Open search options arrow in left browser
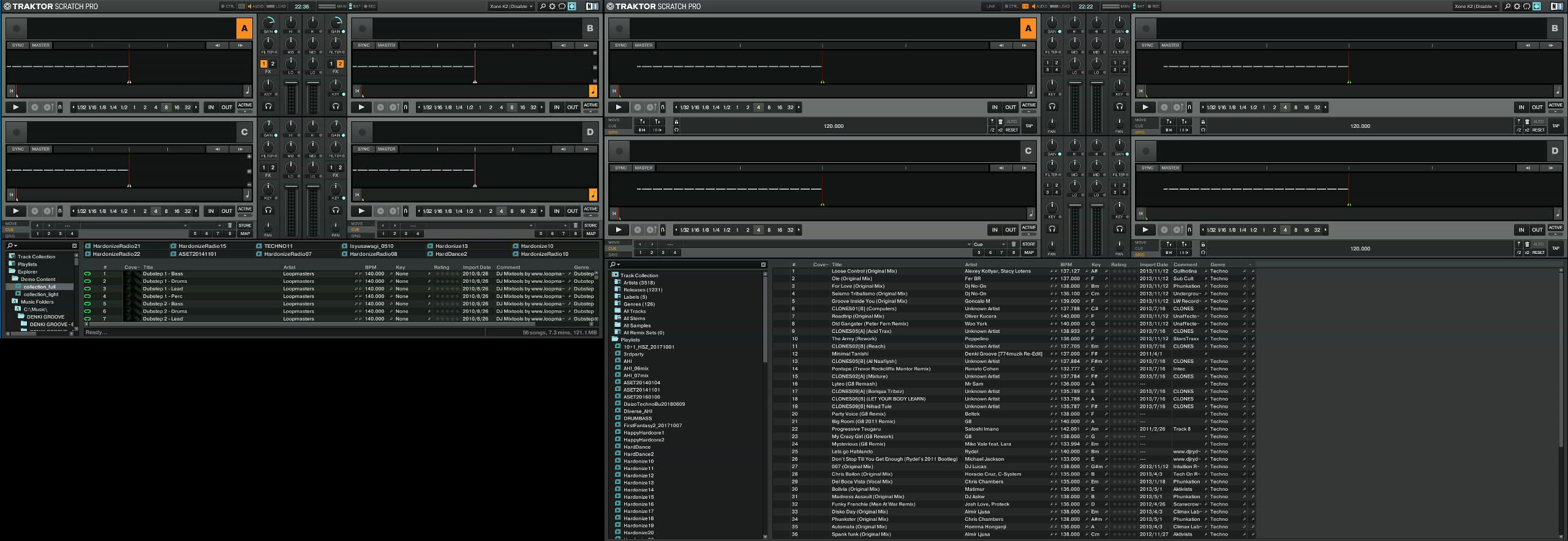The image size is (1568, 541). tap(15, 246)
